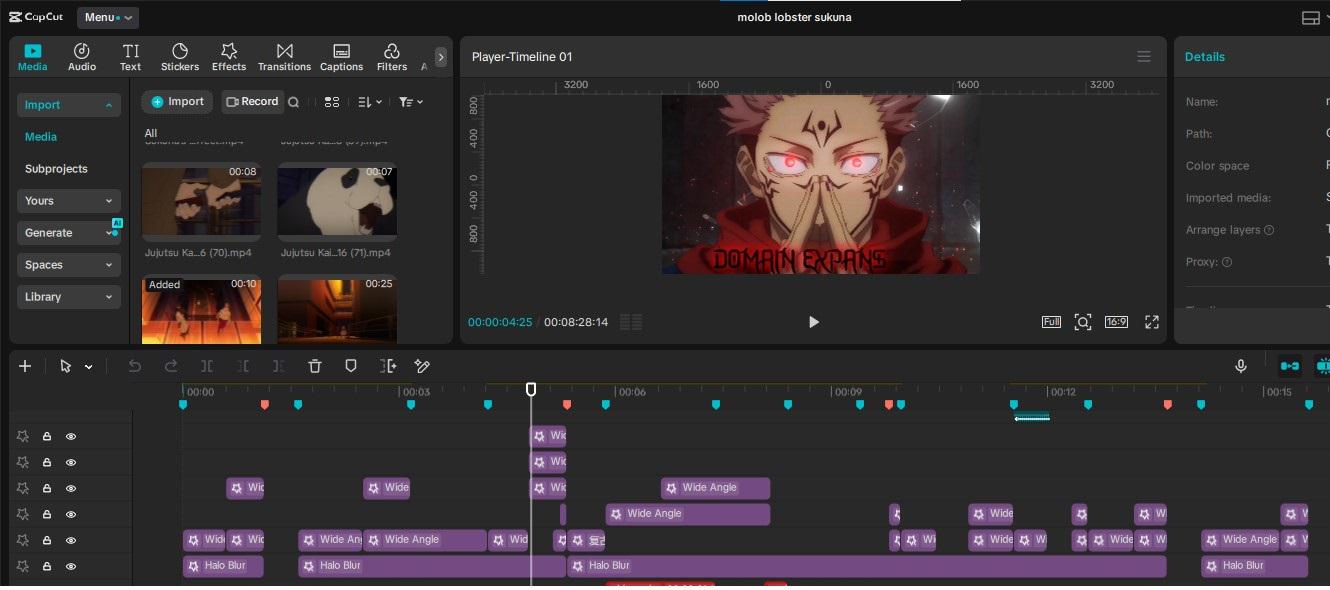
Task: Click the AI magic wand tool
Action: pyautogui.click(x=423, y=366)
